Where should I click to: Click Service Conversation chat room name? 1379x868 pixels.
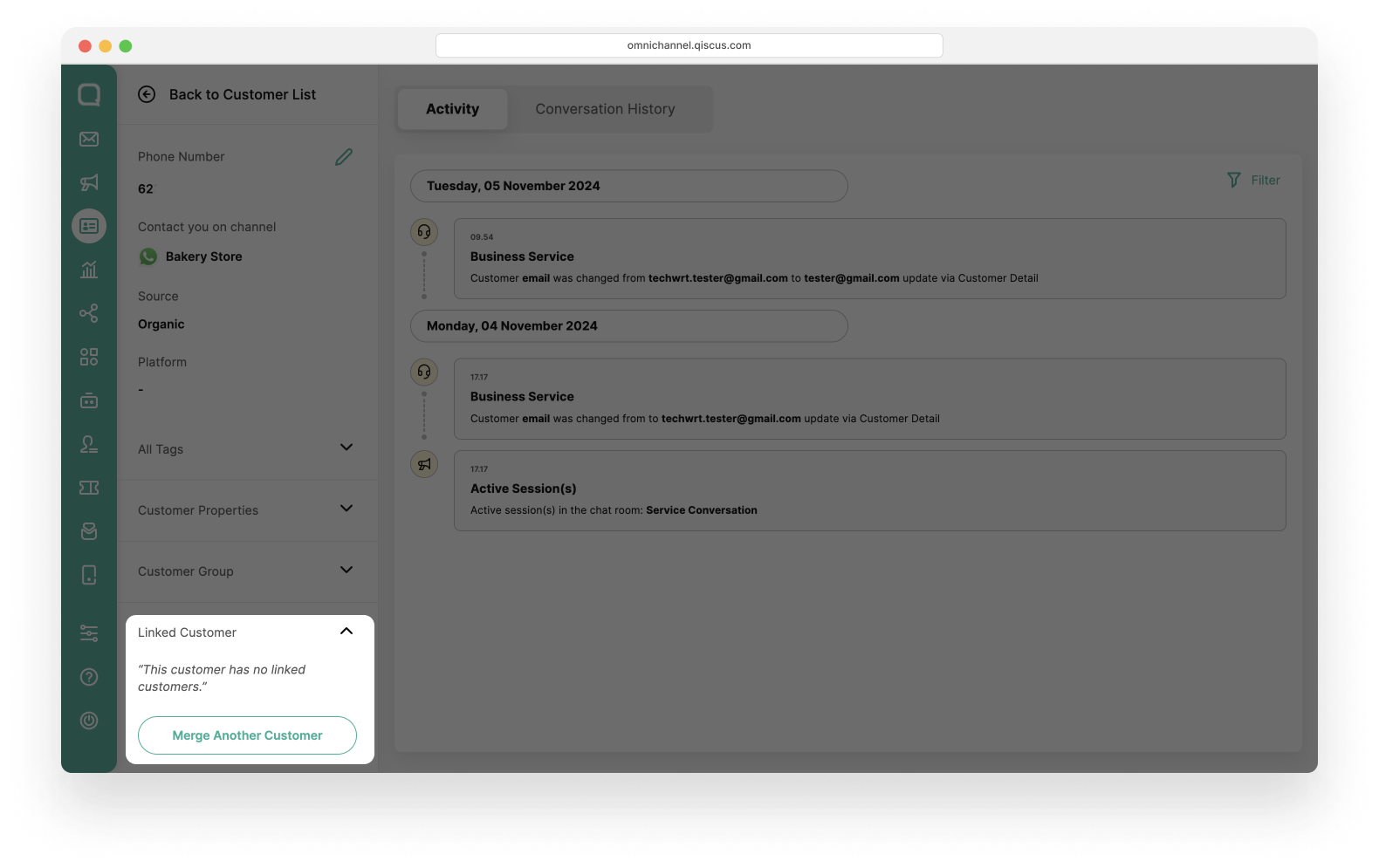[702, 510]
